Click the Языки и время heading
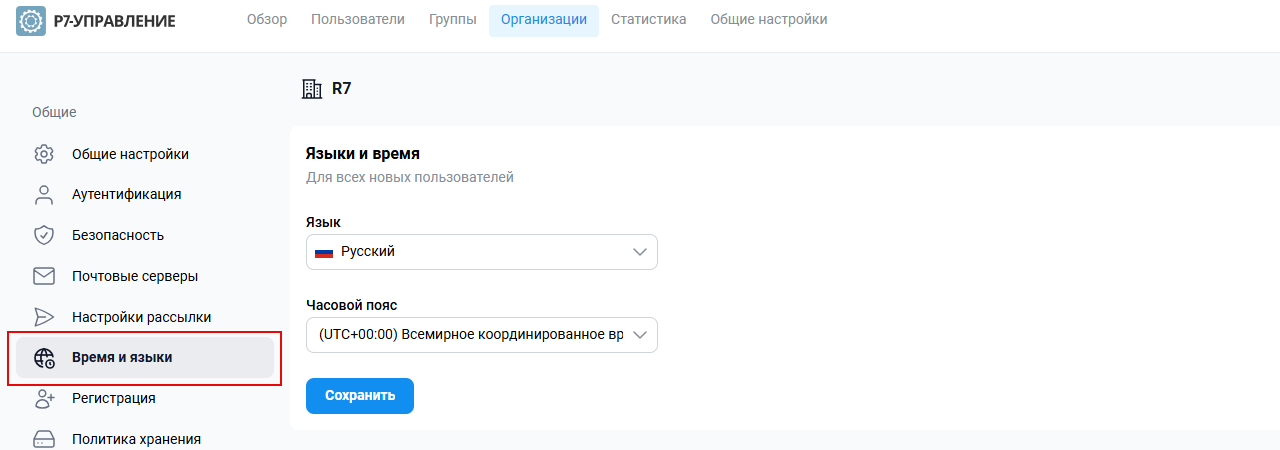The image size is (1280, 450). [x=362, y=154]
